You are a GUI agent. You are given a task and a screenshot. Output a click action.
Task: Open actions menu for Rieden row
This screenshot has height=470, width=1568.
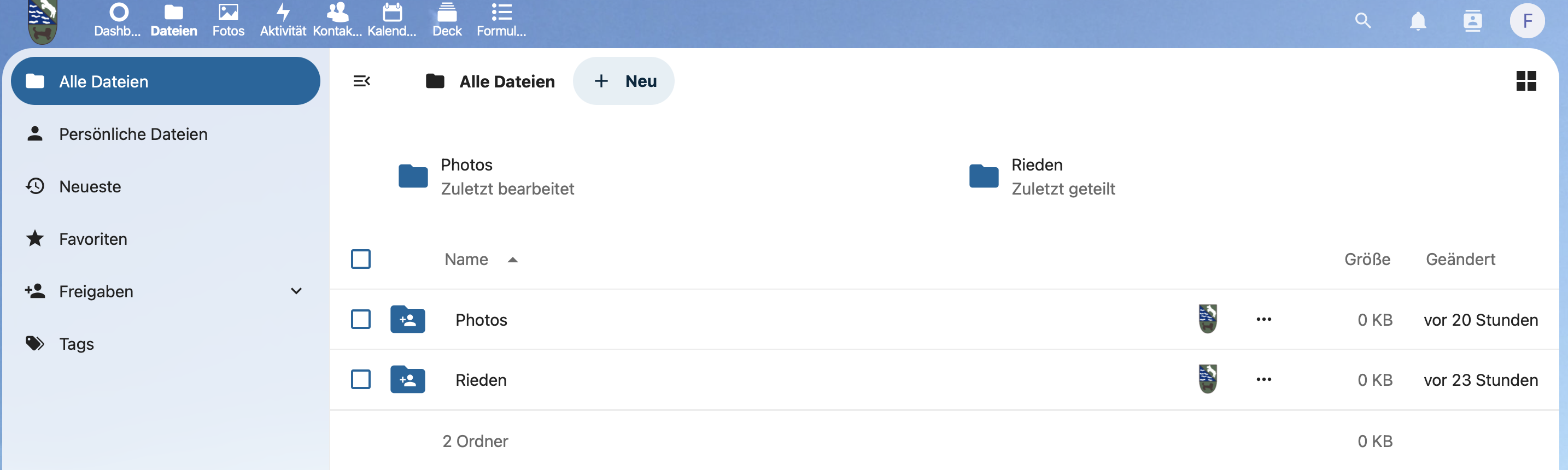pyautogui.click(x=1263, y=380)
